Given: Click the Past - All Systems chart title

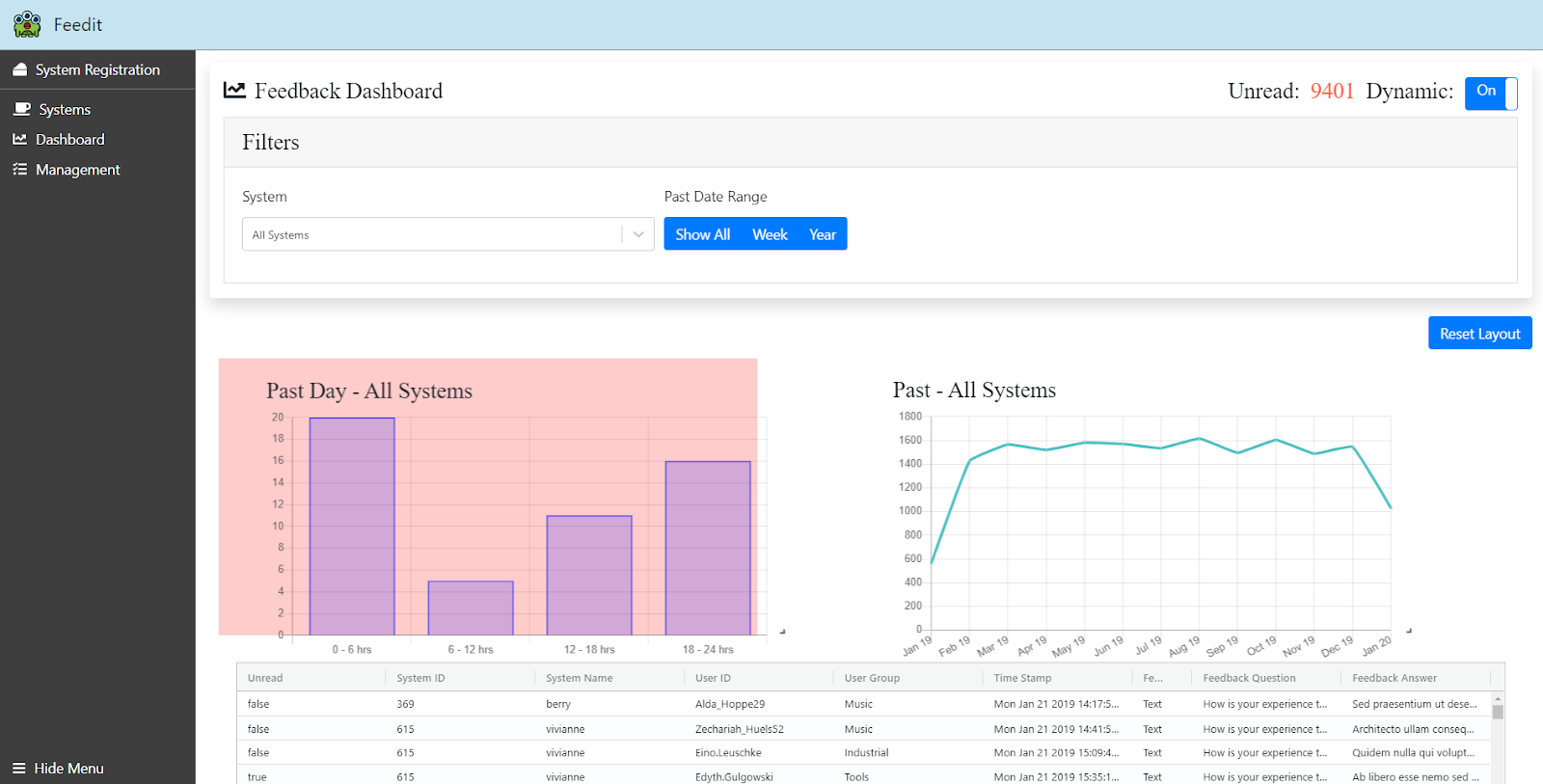Looking at the screenshot, I should coord(974,390).
